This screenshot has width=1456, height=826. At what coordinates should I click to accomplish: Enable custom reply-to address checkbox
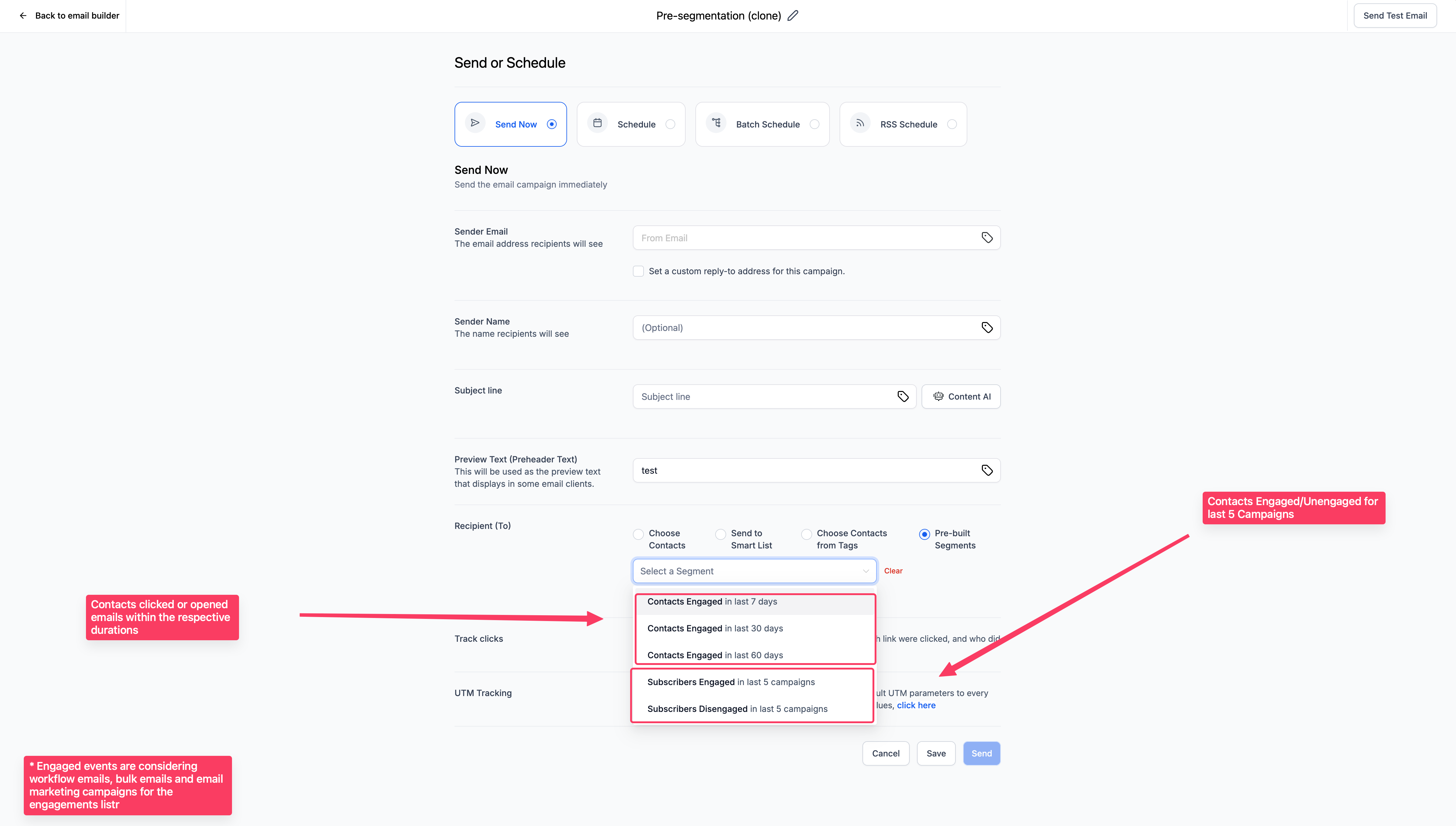click(x=638, y=271)
